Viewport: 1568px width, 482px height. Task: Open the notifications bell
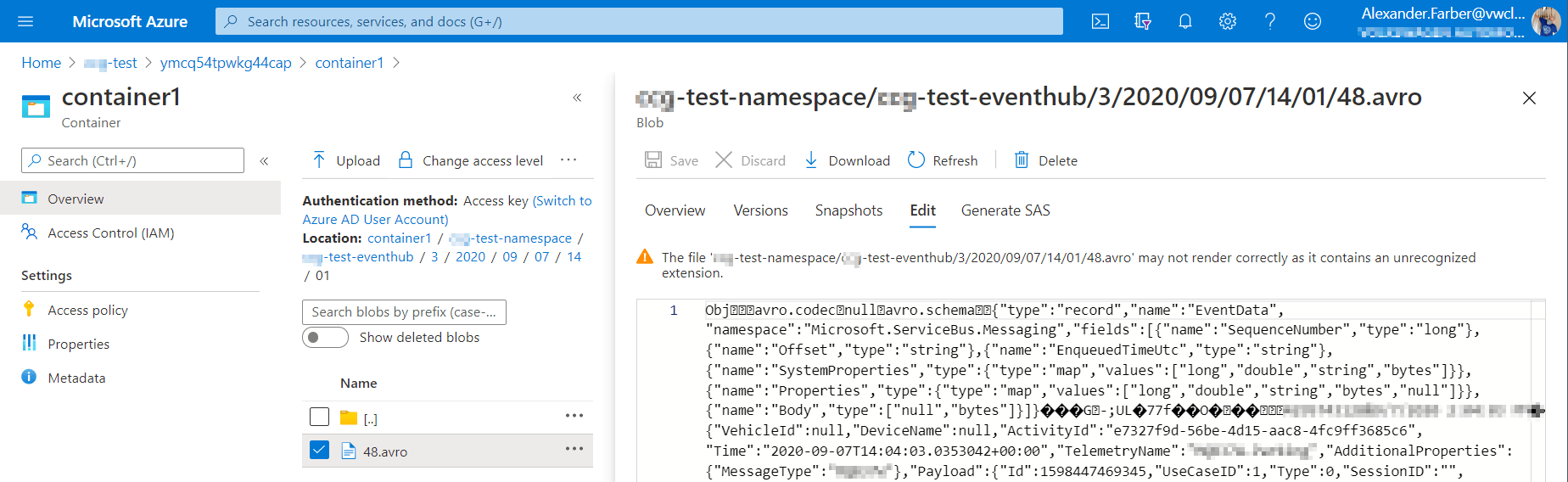[x=1185, y=22]
